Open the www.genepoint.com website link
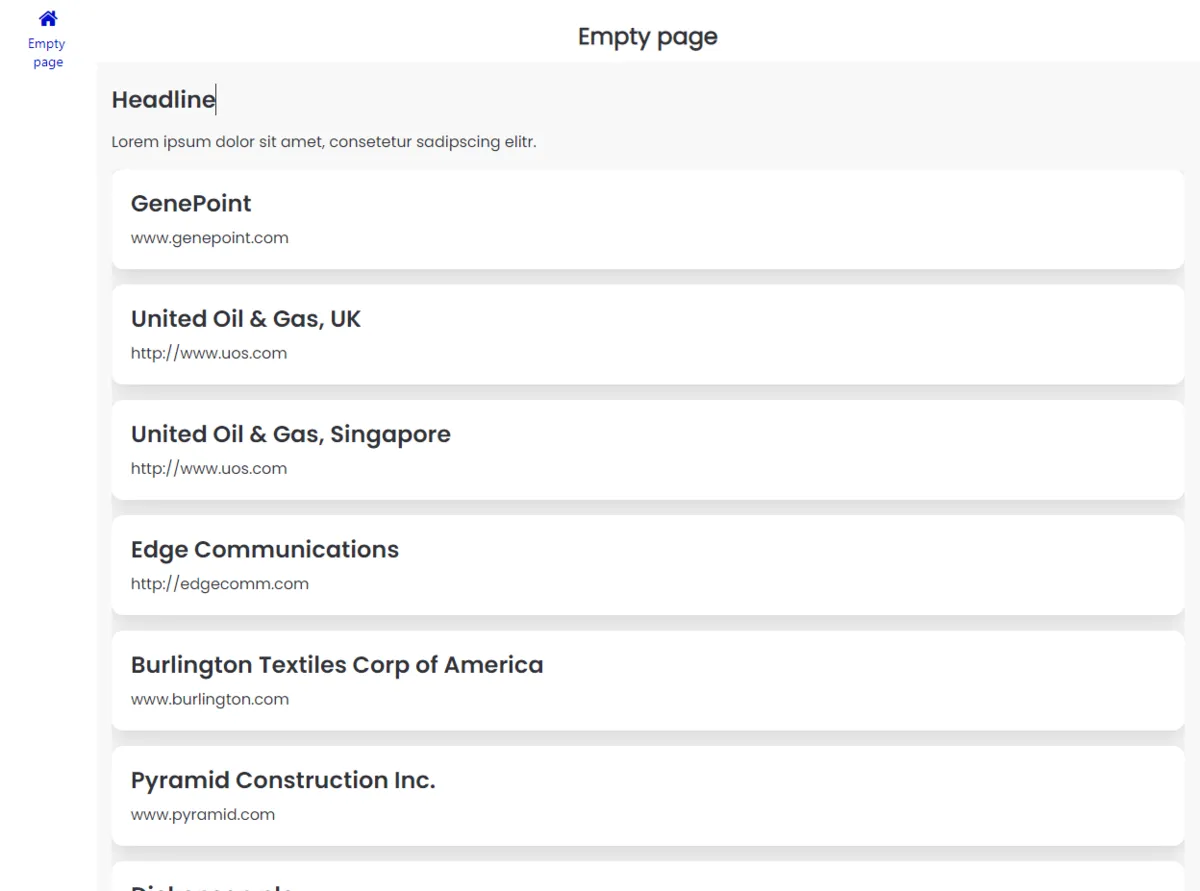The image size is (1200, 891). 209,238
